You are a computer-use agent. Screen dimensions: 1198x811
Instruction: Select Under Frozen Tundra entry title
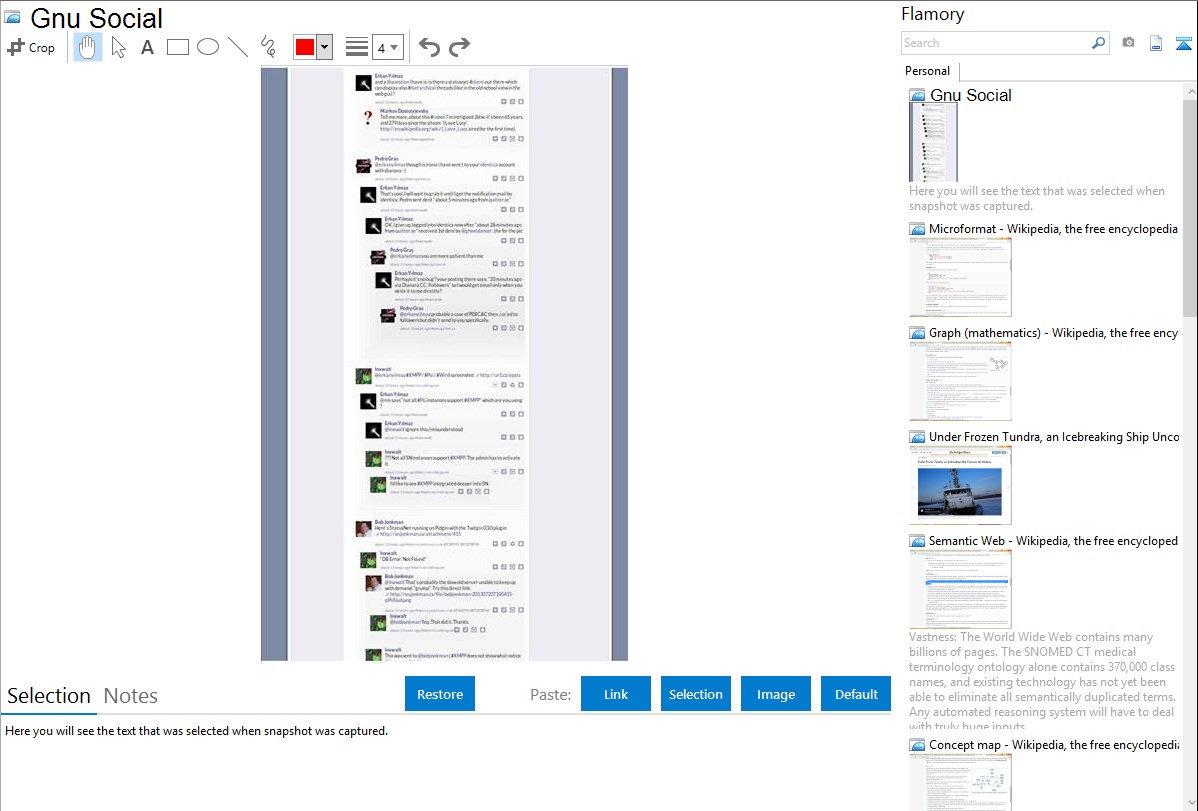coord(1054,436)
